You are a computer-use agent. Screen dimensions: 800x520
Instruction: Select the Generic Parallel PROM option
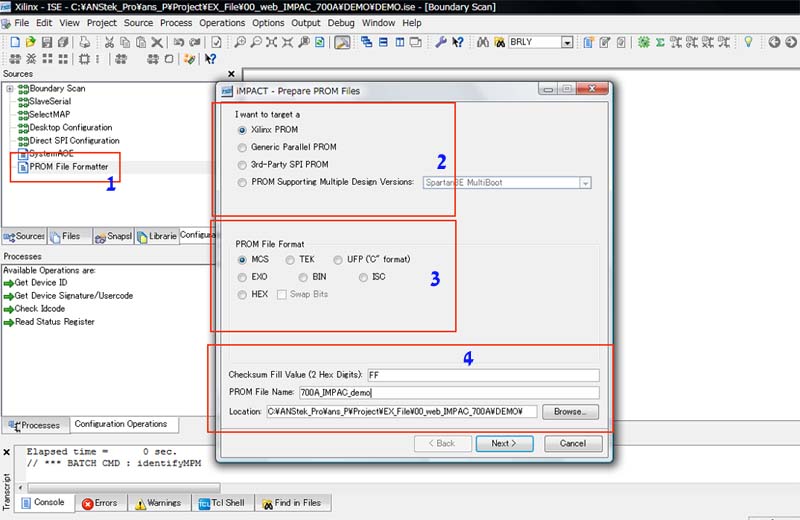(242, 147)
